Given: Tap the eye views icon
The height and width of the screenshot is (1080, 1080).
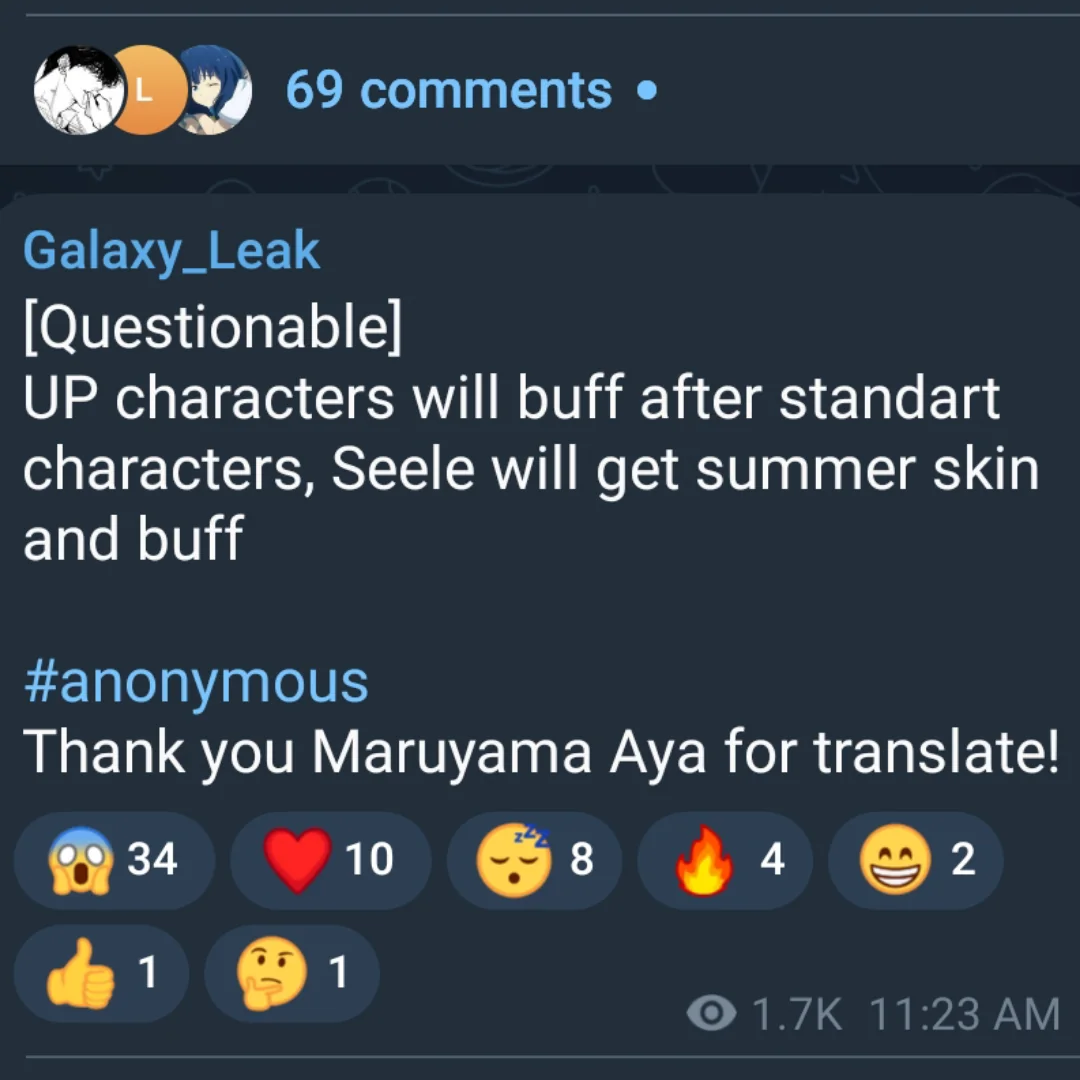Looking at the screenshot, I should (712, 1013).
